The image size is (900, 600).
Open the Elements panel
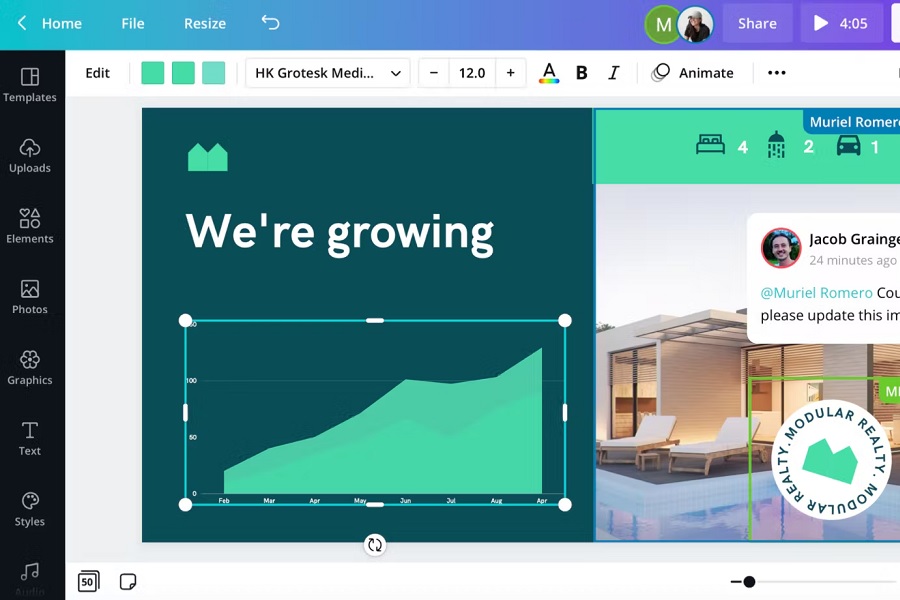pos(30,225)
